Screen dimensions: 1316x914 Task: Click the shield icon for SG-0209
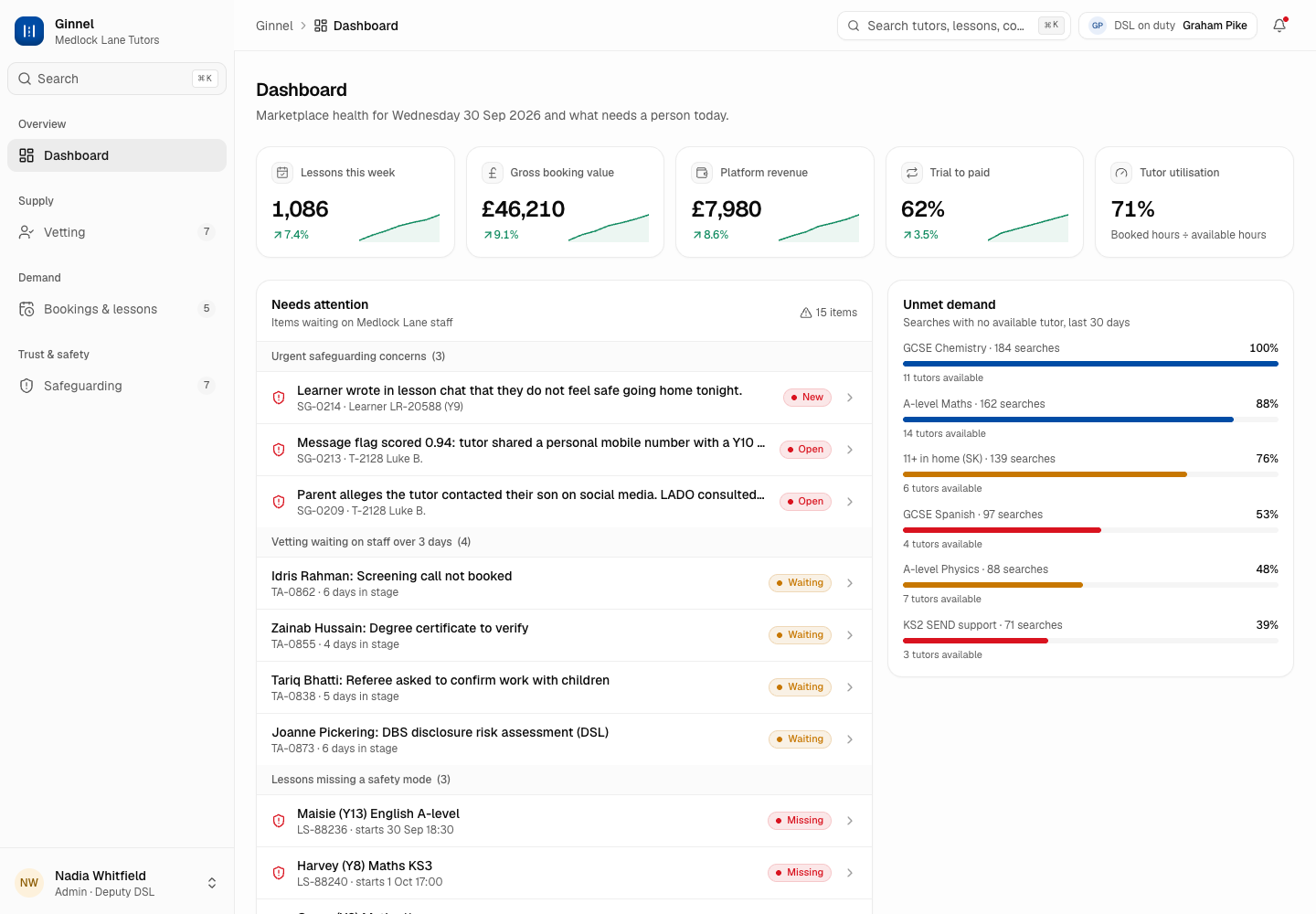(279, 502)
